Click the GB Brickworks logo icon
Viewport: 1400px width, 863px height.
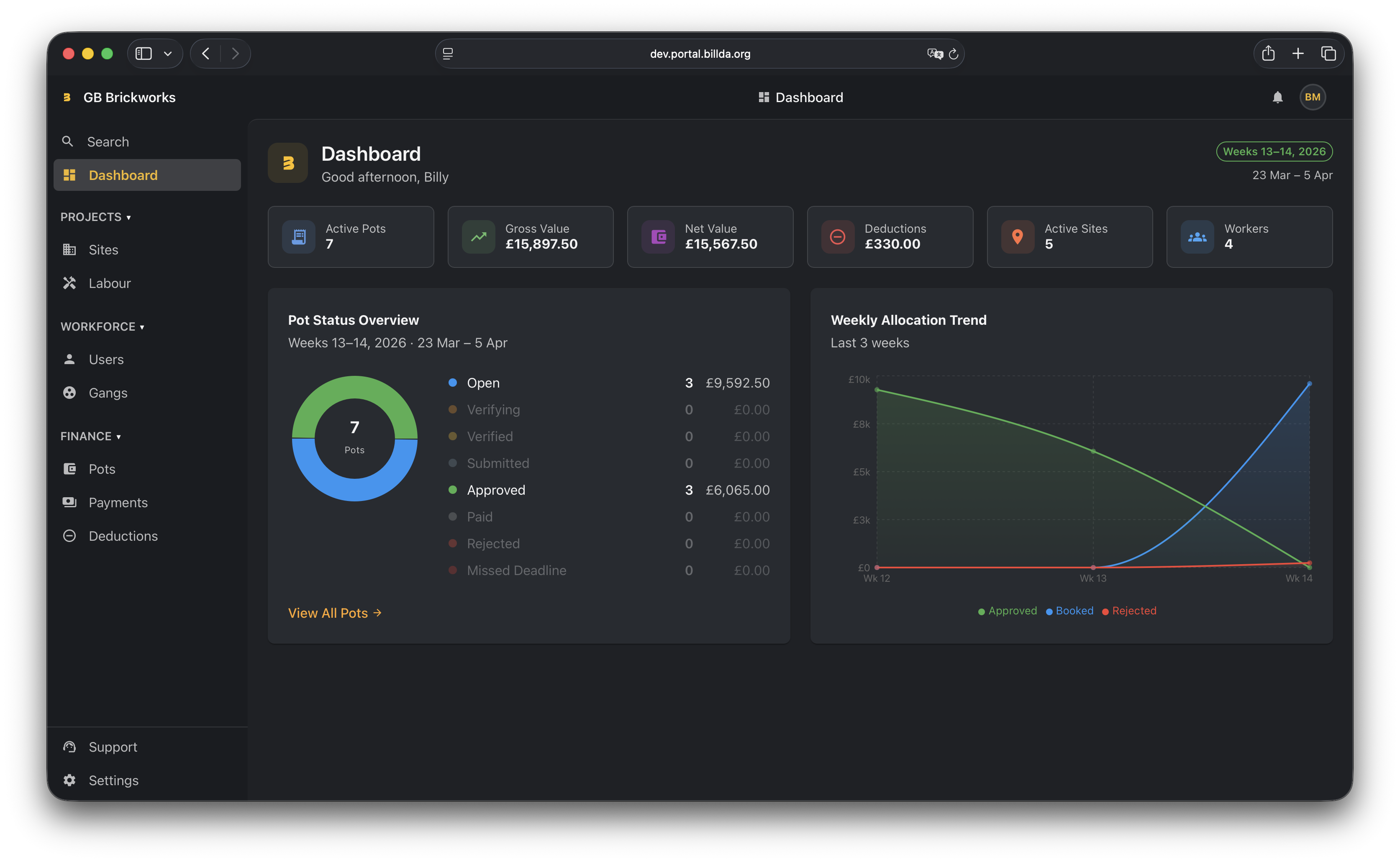(67, 97)
